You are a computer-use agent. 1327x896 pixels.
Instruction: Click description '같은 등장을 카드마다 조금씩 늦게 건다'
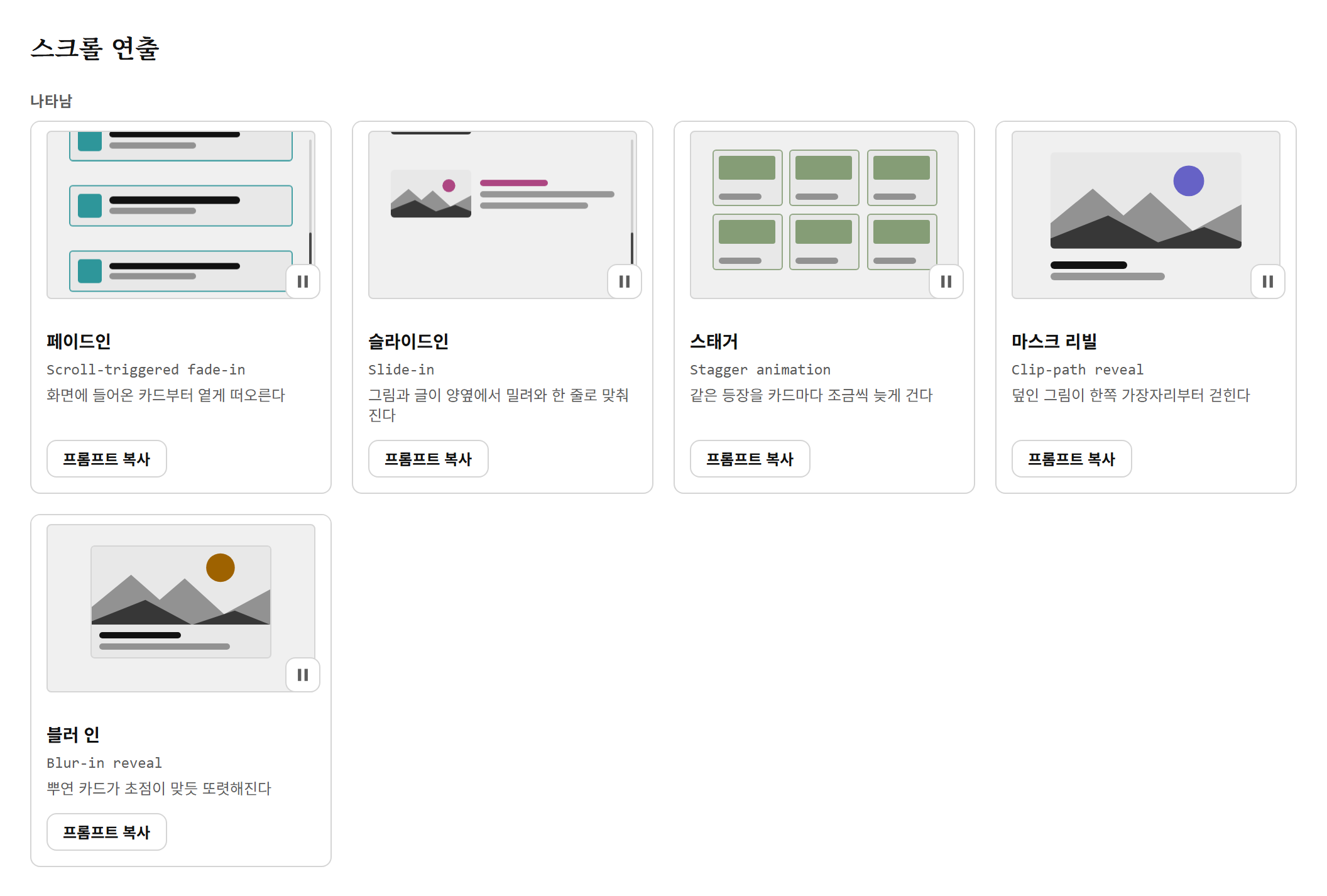coord(811,395)
